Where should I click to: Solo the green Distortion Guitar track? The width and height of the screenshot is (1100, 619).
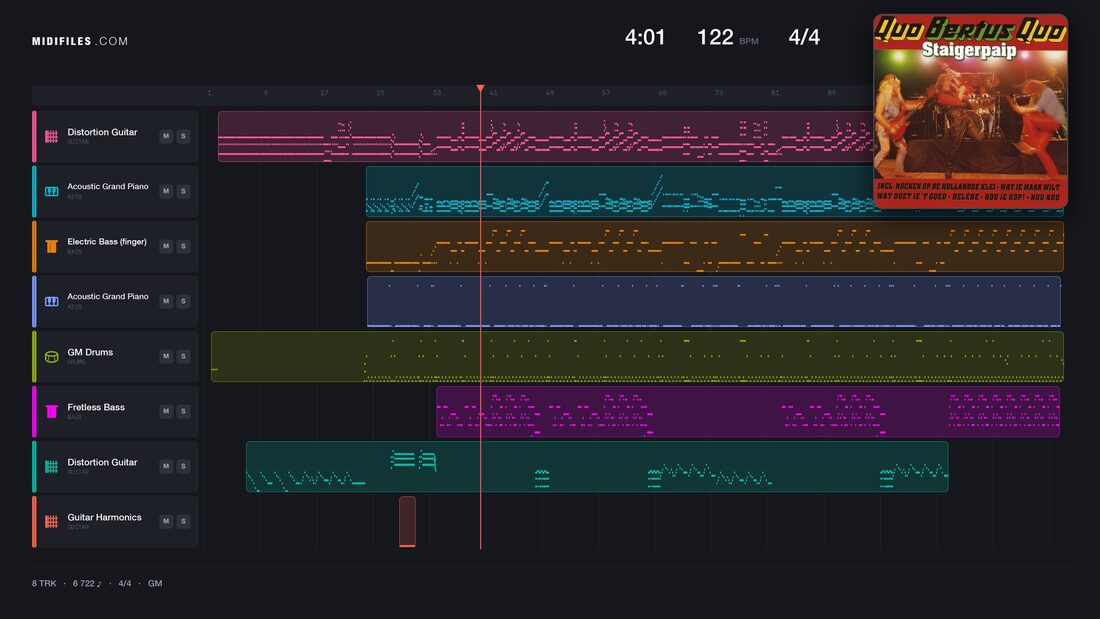pyautogui.click(x=183, y=466)
